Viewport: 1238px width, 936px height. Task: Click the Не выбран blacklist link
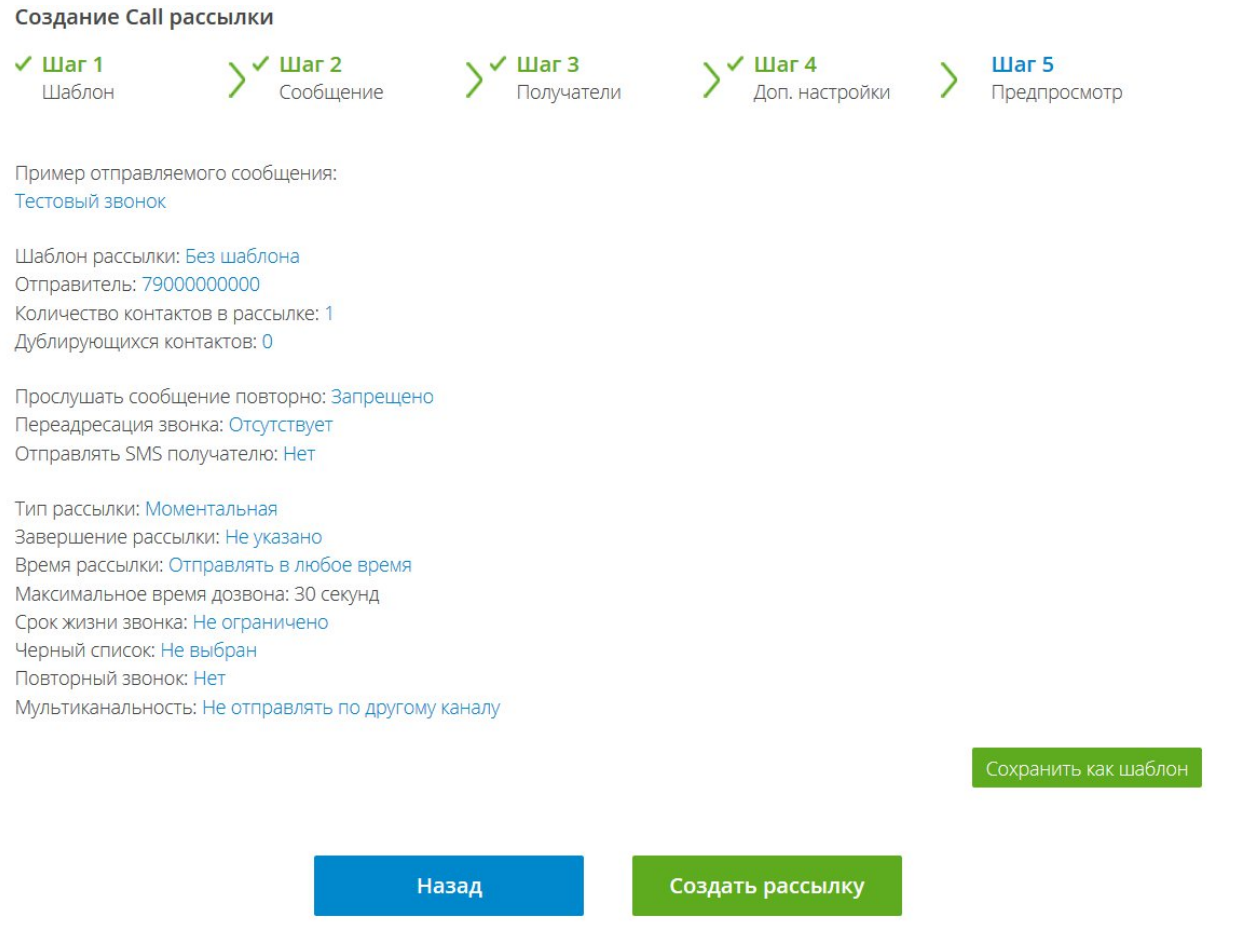[x=208, y=651]
